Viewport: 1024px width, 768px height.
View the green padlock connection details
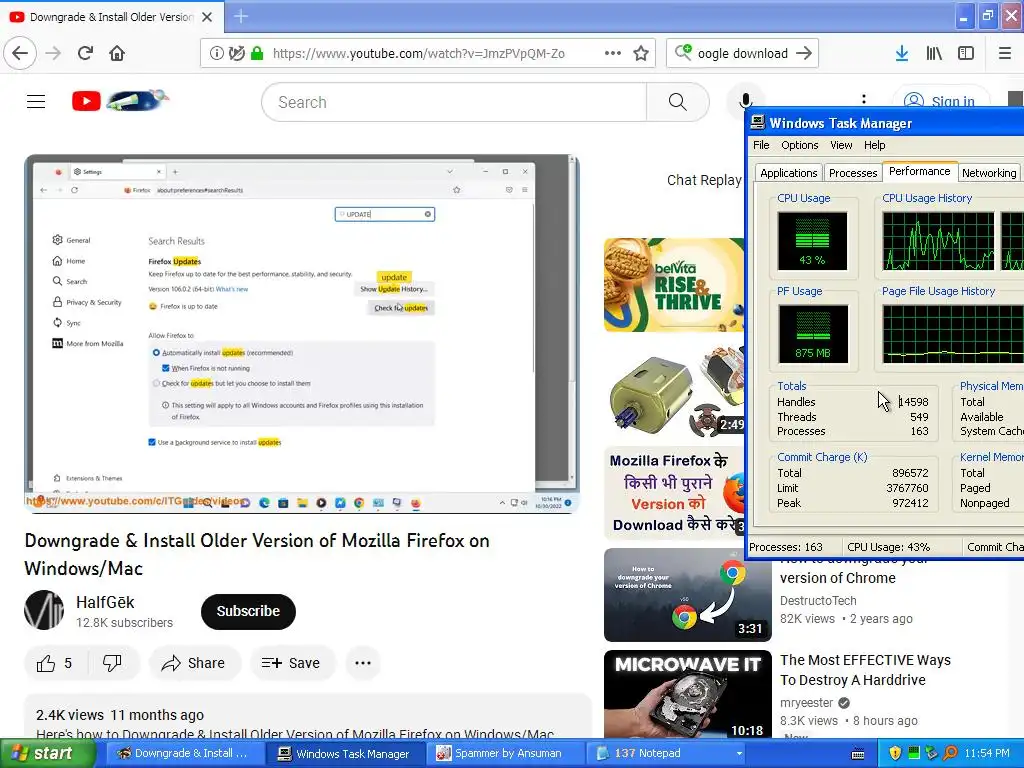pyautogui.click(x=257, y=54)
